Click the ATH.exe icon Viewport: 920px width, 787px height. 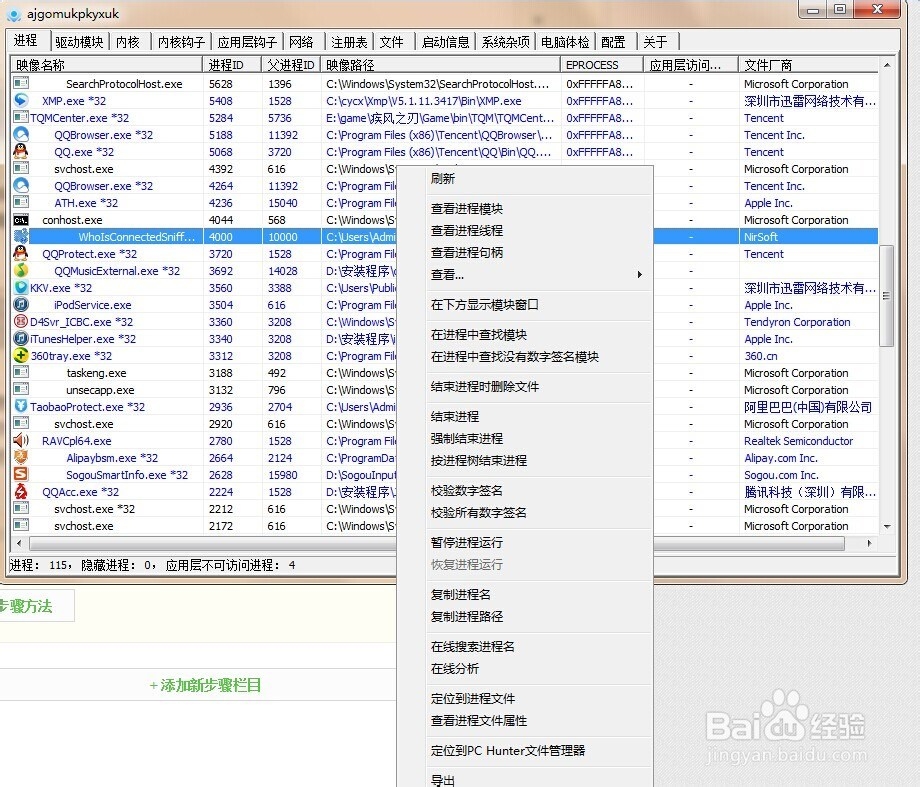pos(21,202)
